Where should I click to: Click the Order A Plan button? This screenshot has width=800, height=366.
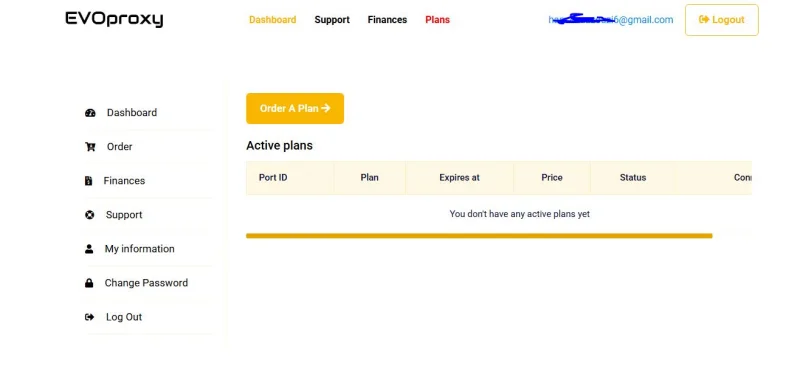(295, 108)
